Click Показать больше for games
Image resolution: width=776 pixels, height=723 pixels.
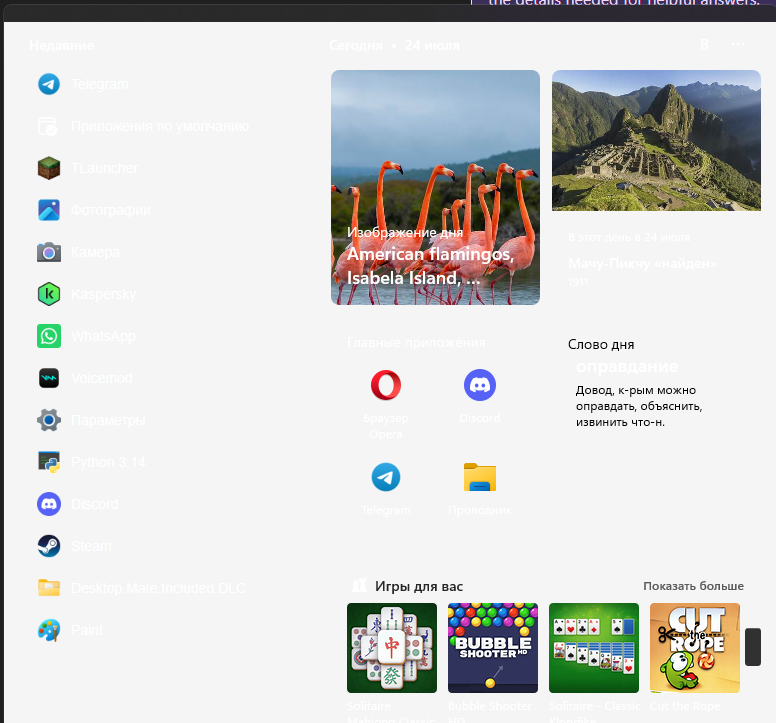pyautogui.click(x=693, y=586)
